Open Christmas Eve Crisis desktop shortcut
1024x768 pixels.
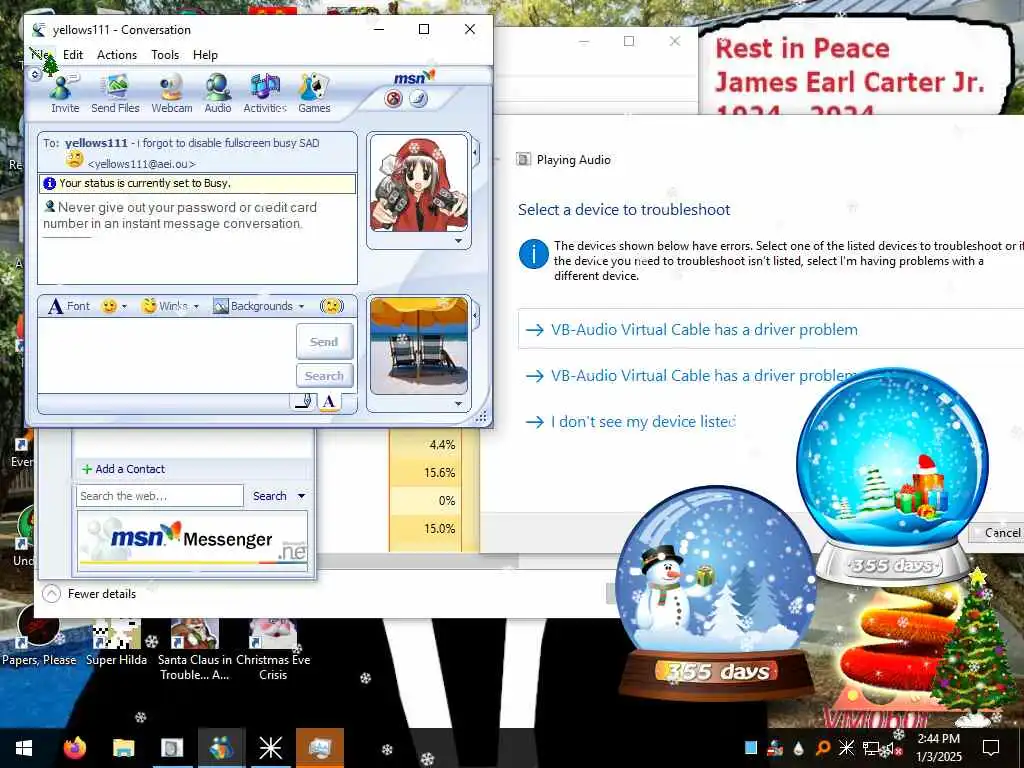click(273, 650)
